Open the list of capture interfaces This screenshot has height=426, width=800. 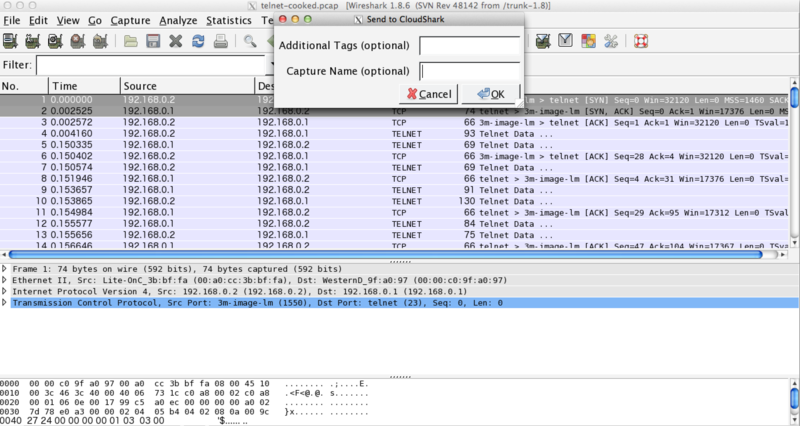tap(10, 41)
